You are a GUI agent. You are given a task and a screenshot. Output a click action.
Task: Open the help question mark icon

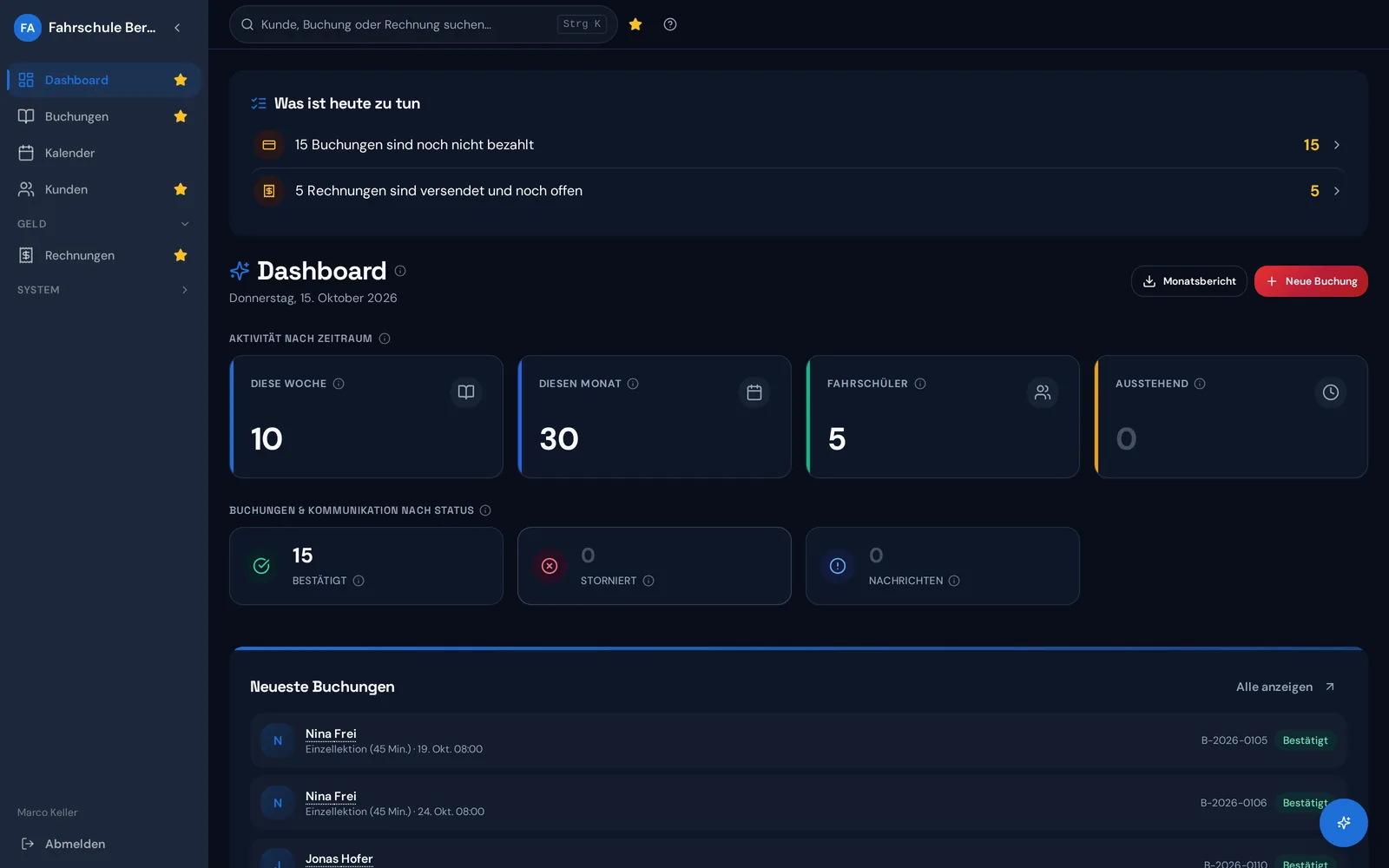pos(670,24)
